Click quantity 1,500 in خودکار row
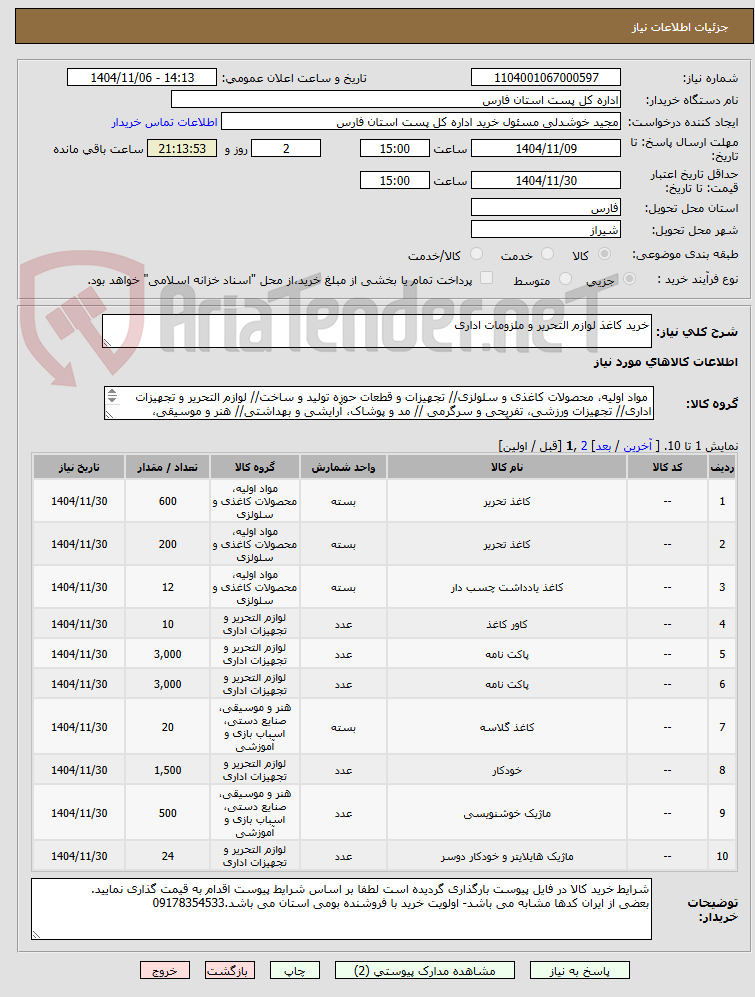 [x=168, y=771]
